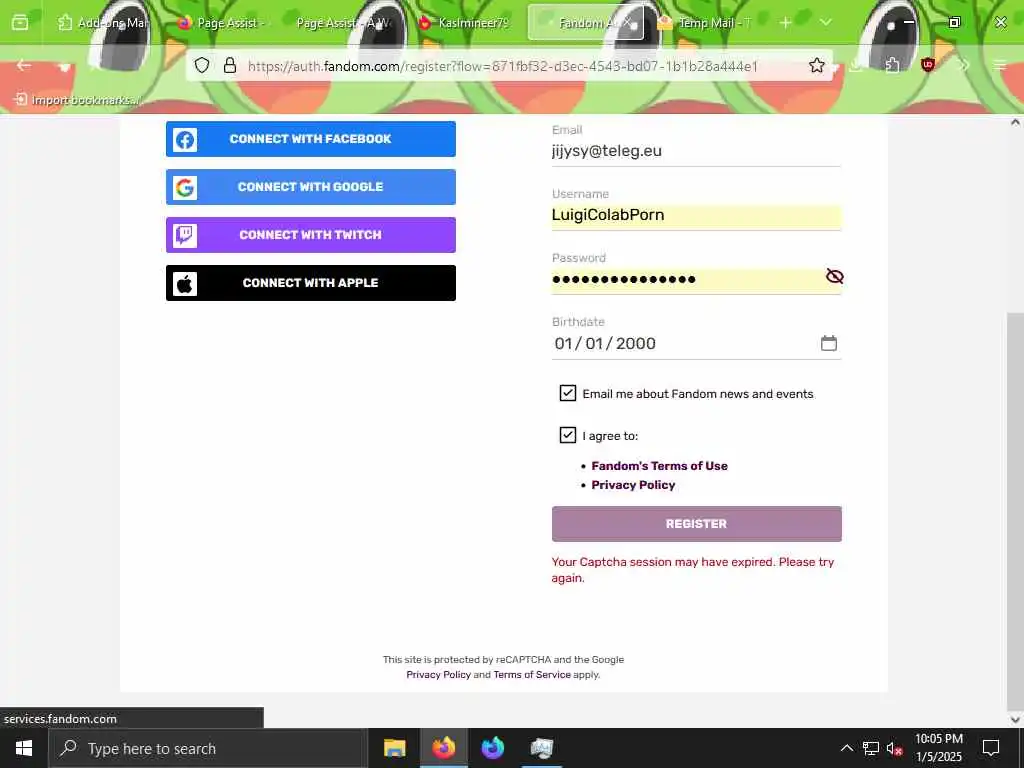Click the Captcha session expired error text
The width and height of the screenshot is (1024, 768).
point(693,569)
